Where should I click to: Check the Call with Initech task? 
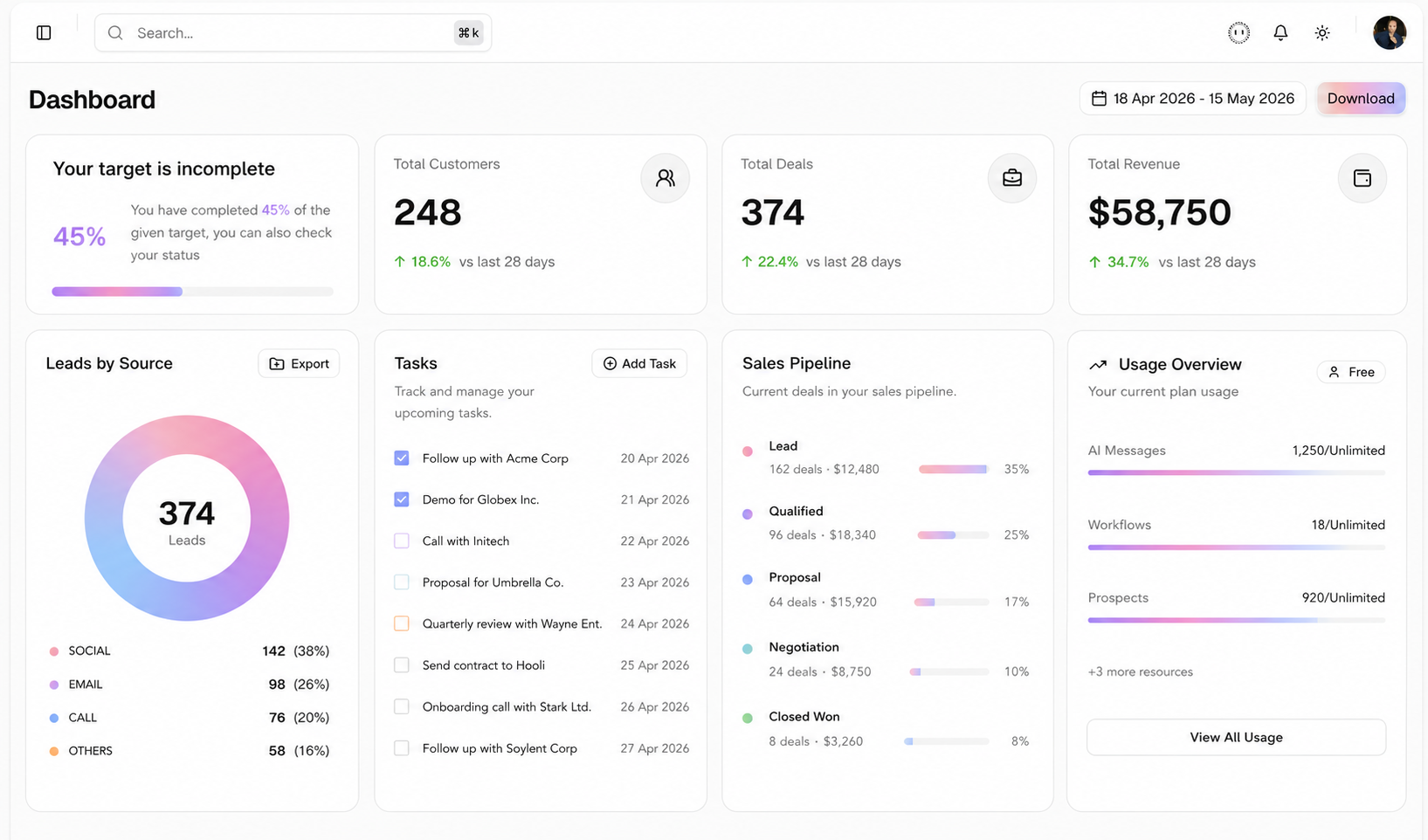tap(402, 540)
